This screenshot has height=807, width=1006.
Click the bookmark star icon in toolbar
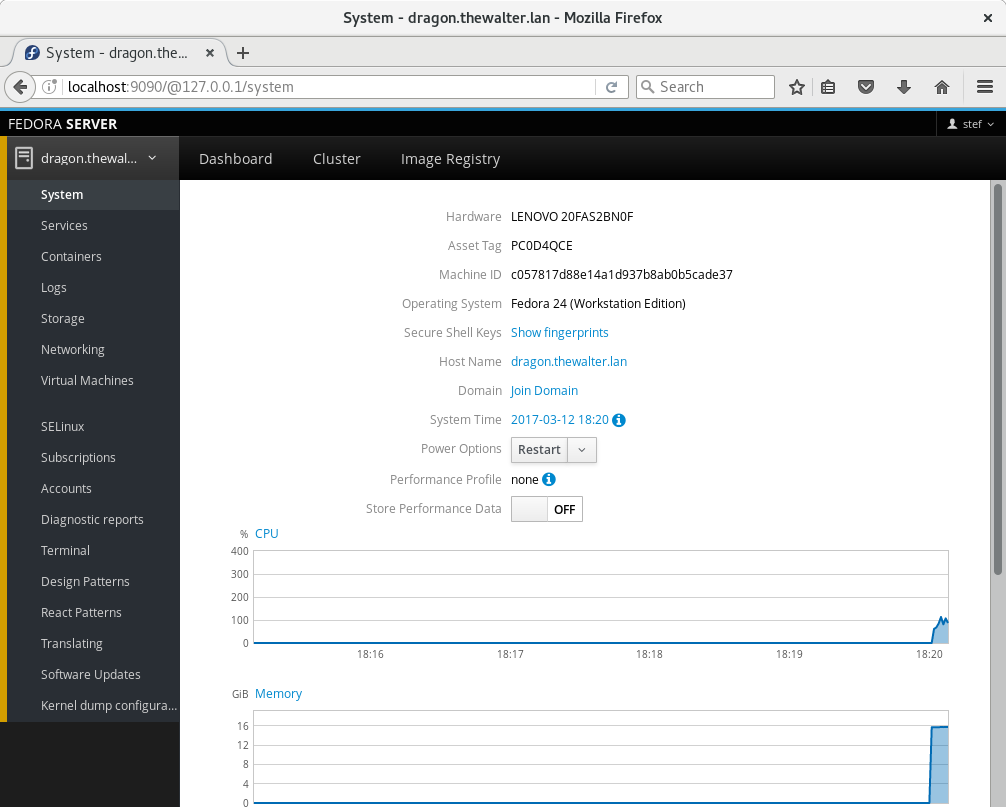[797, 87]
